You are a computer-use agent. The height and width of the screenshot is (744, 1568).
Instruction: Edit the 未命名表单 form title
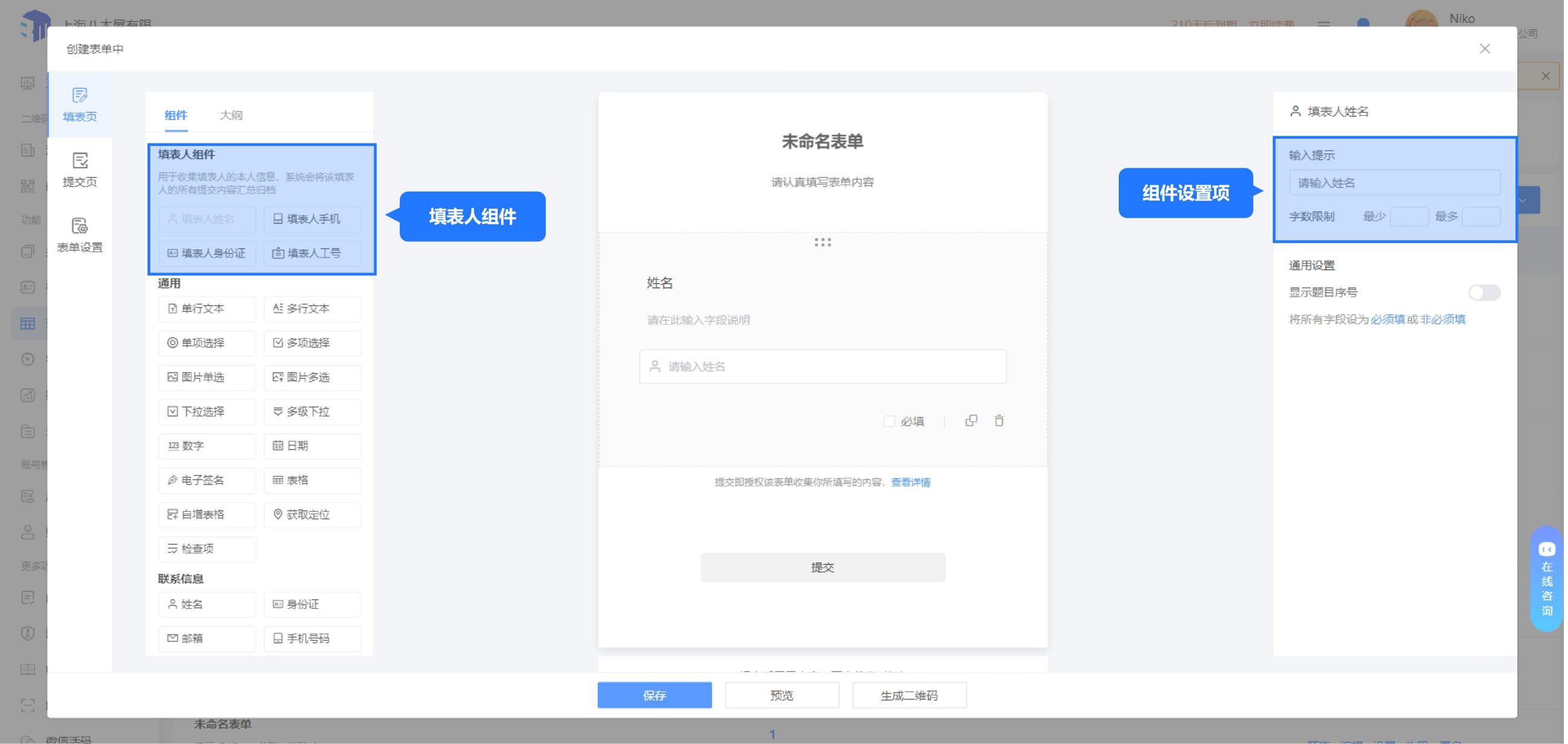[824, 142]
